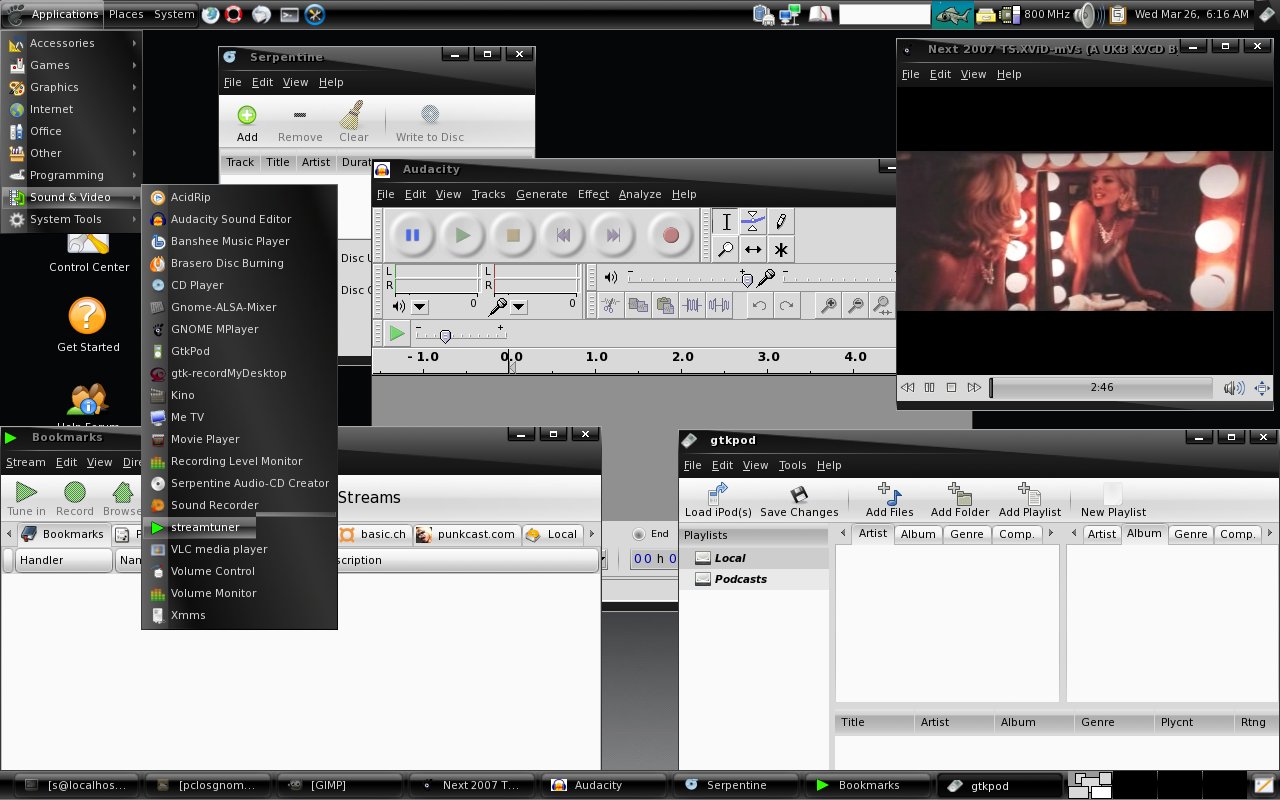This screenshot has height=800, width=1280.
Task: Click Add Playlist in gtkpod
Action: tap(1030, 501)
